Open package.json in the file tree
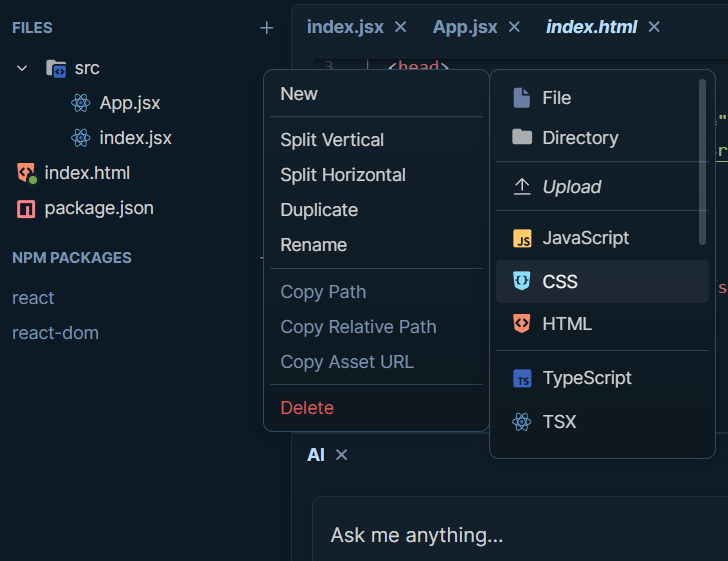 pos(99,208)
